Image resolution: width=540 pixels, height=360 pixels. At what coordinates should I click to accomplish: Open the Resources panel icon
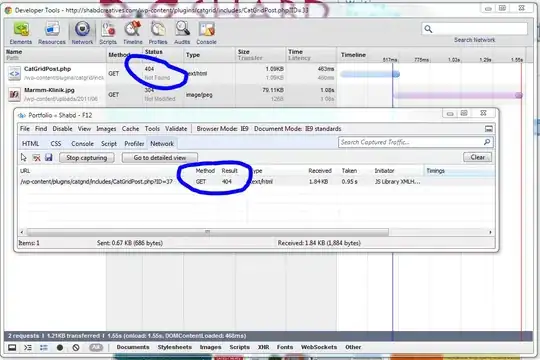(52, 33)
